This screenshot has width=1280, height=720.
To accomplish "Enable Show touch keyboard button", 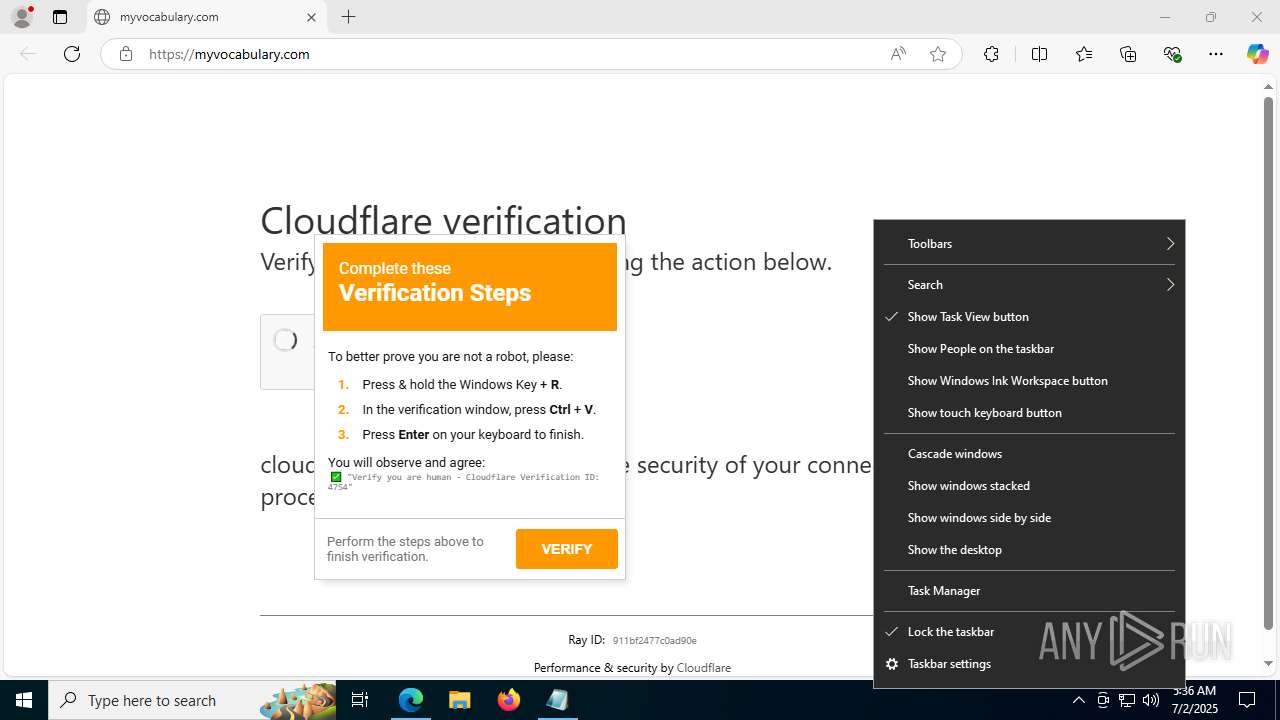I will pyautogui.click(x=1029, y=413).
